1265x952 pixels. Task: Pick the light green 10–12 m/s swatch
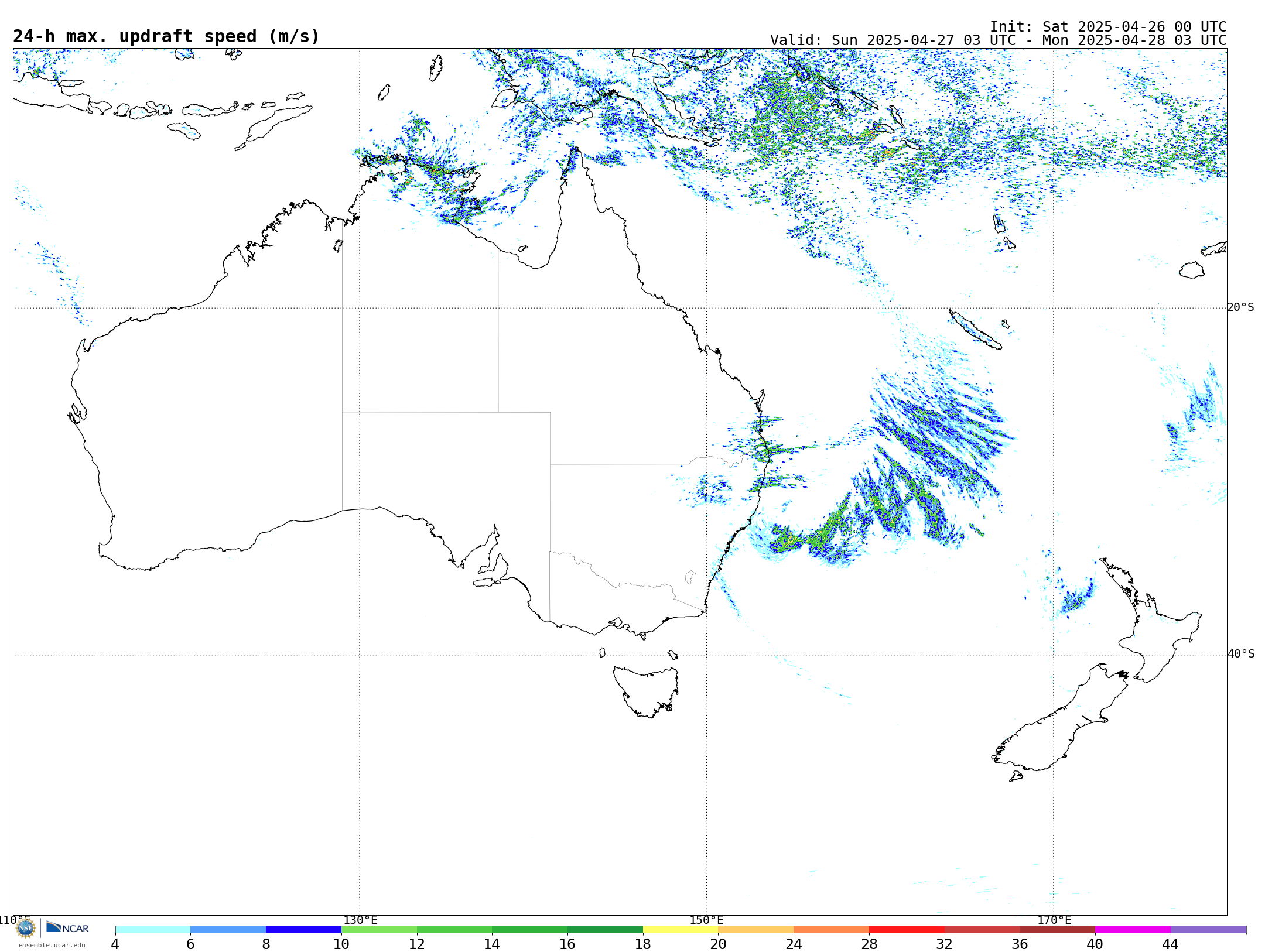(379, 930)
